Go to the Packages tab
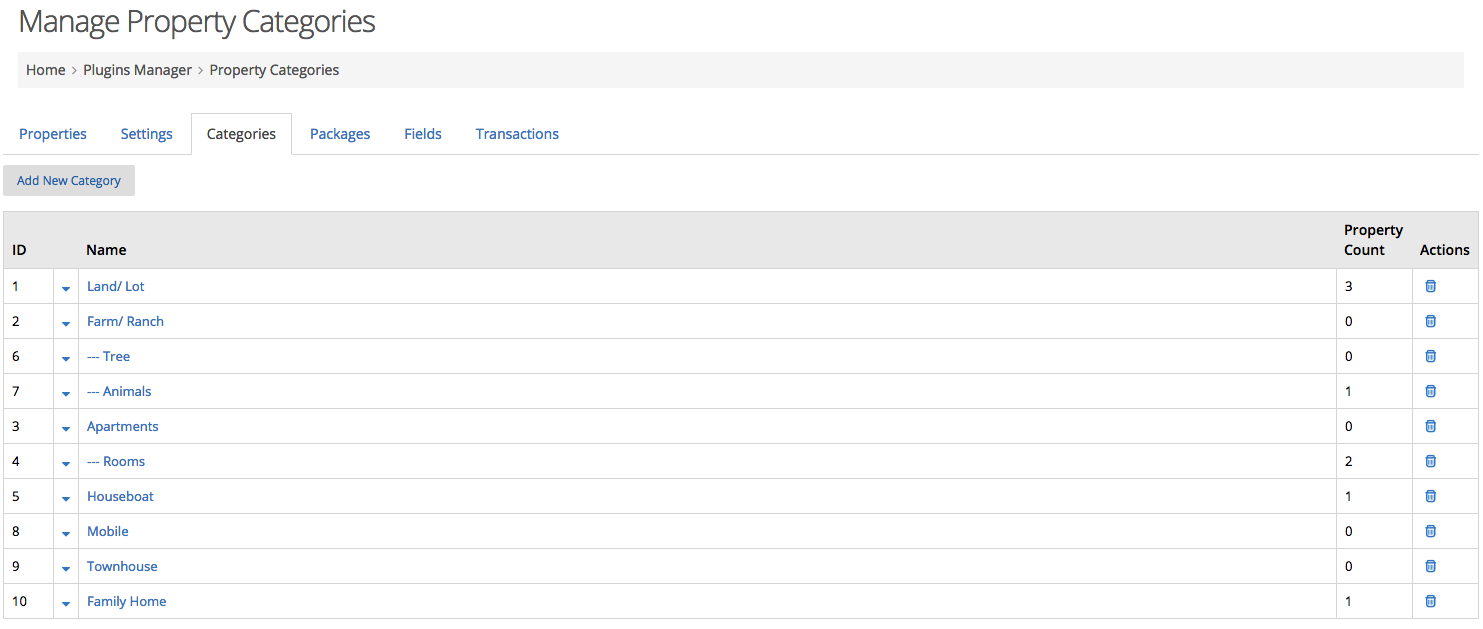The height and width of the screenshot is (629, 1483). click(x=340, y=134)
